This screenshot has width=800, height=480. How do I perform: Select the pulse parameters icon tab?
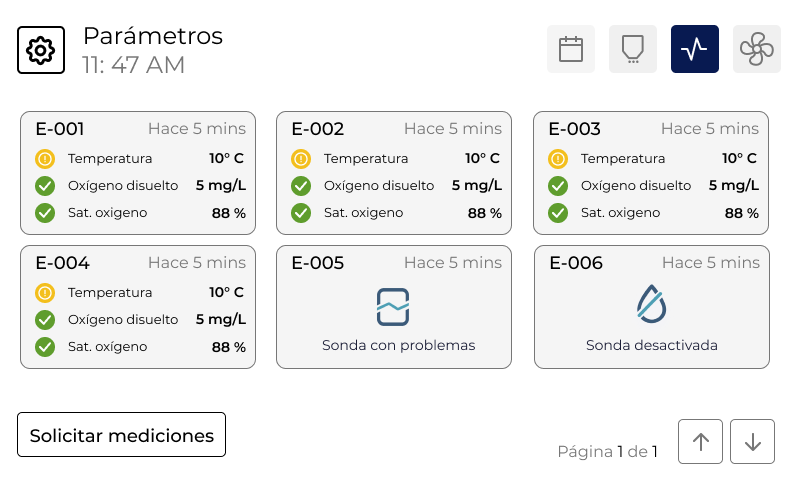[695, 49]
